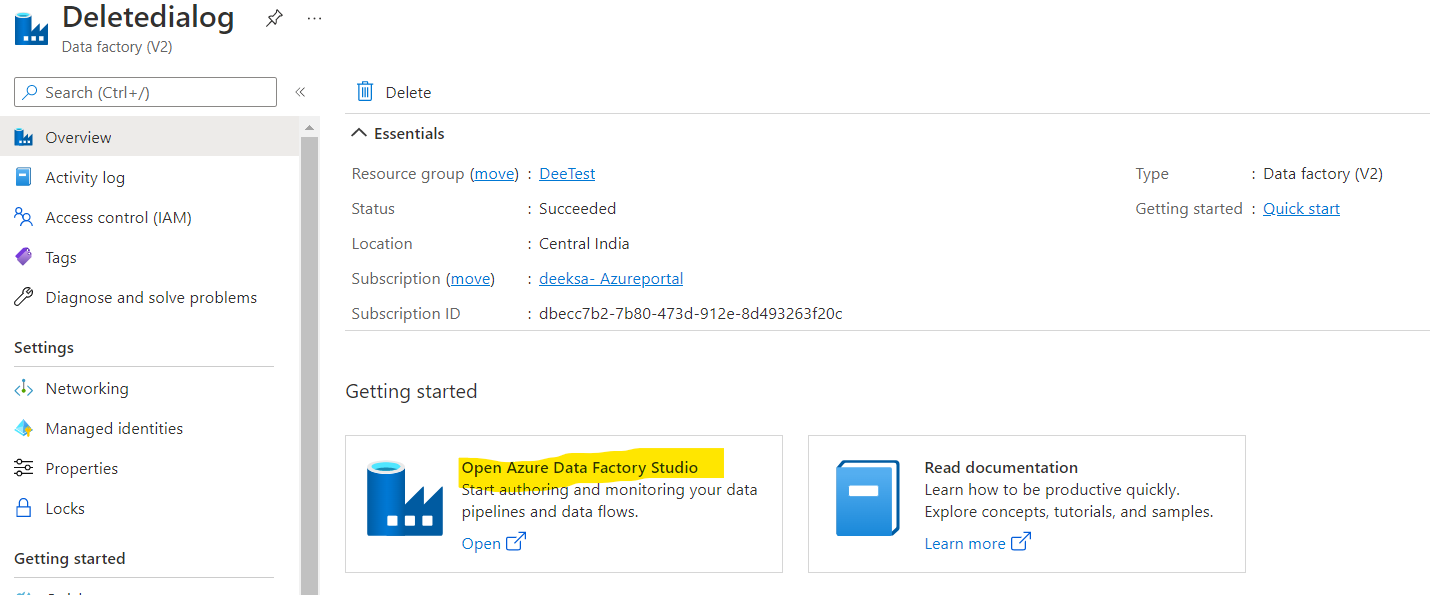Open Diagnose and solve problems
The width and height of the screenshot is (1430, 595).
[150, 297]
